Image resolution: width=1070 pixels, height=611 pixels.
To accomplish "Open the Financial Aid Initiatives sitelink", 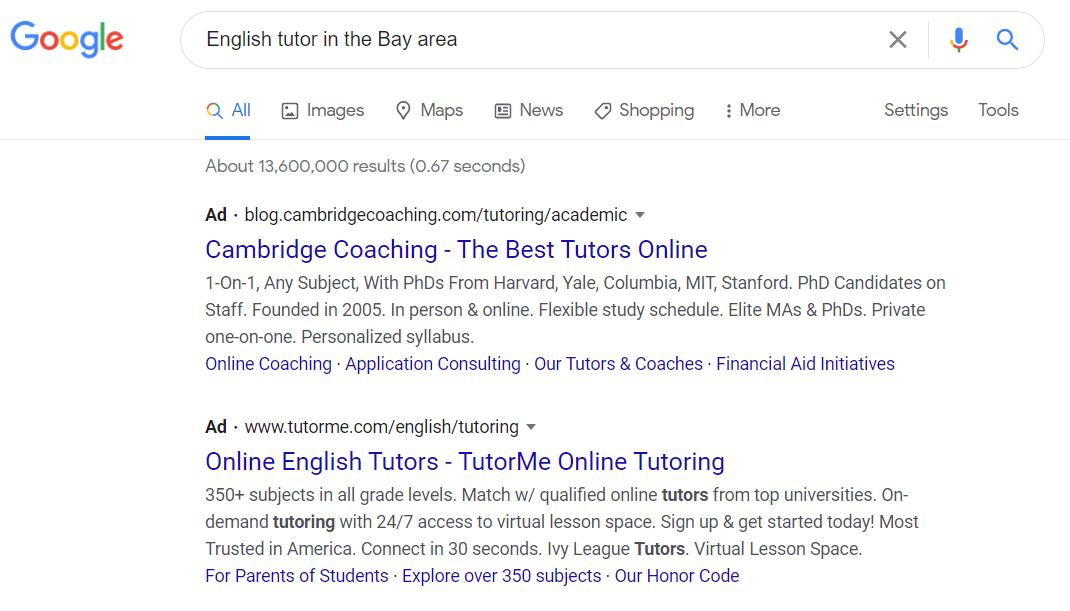I will pos(805,363).
